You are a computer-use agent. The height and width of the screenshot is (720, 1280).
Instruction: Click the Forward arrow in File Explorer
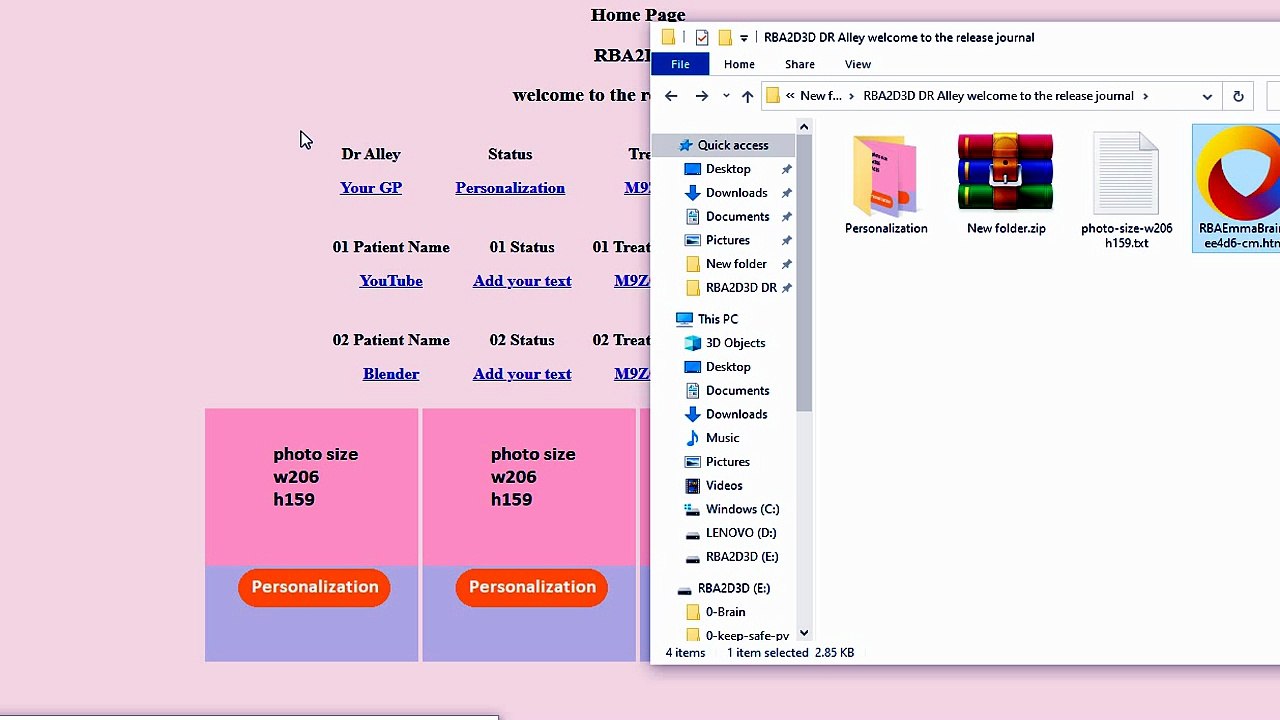(x=701, y=96)
